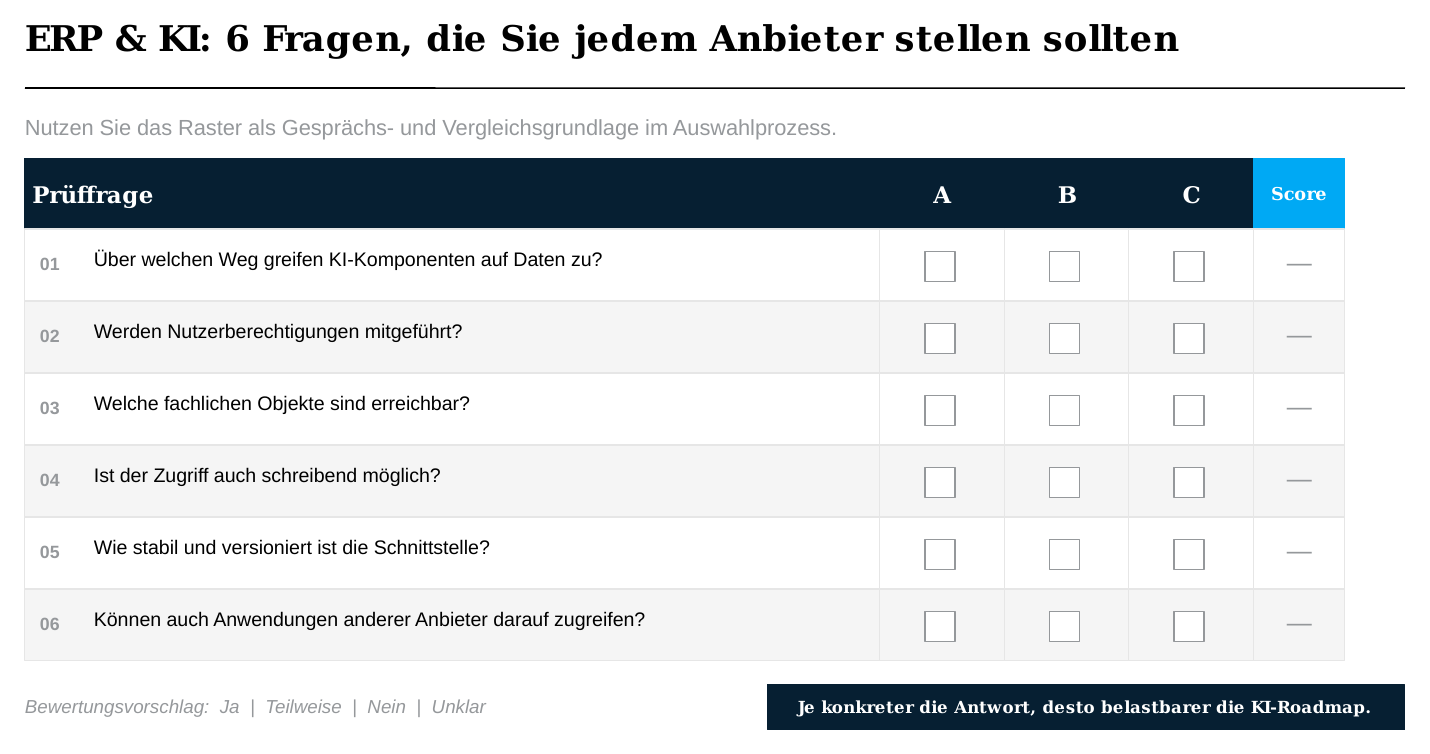Check column B for Schnittstelle question
Image resolution: width=1430 pixels, height=754 pixels.
[1064, 555]
